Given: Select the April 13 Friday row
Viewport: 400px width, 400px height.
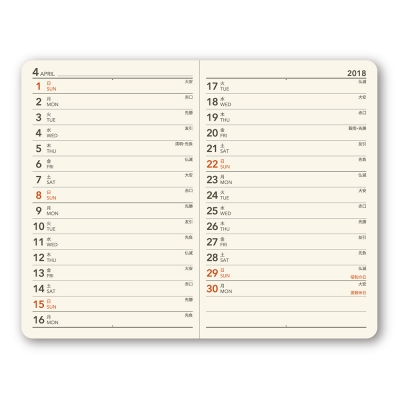Looking at the screenshot, I should click(113, 273).
